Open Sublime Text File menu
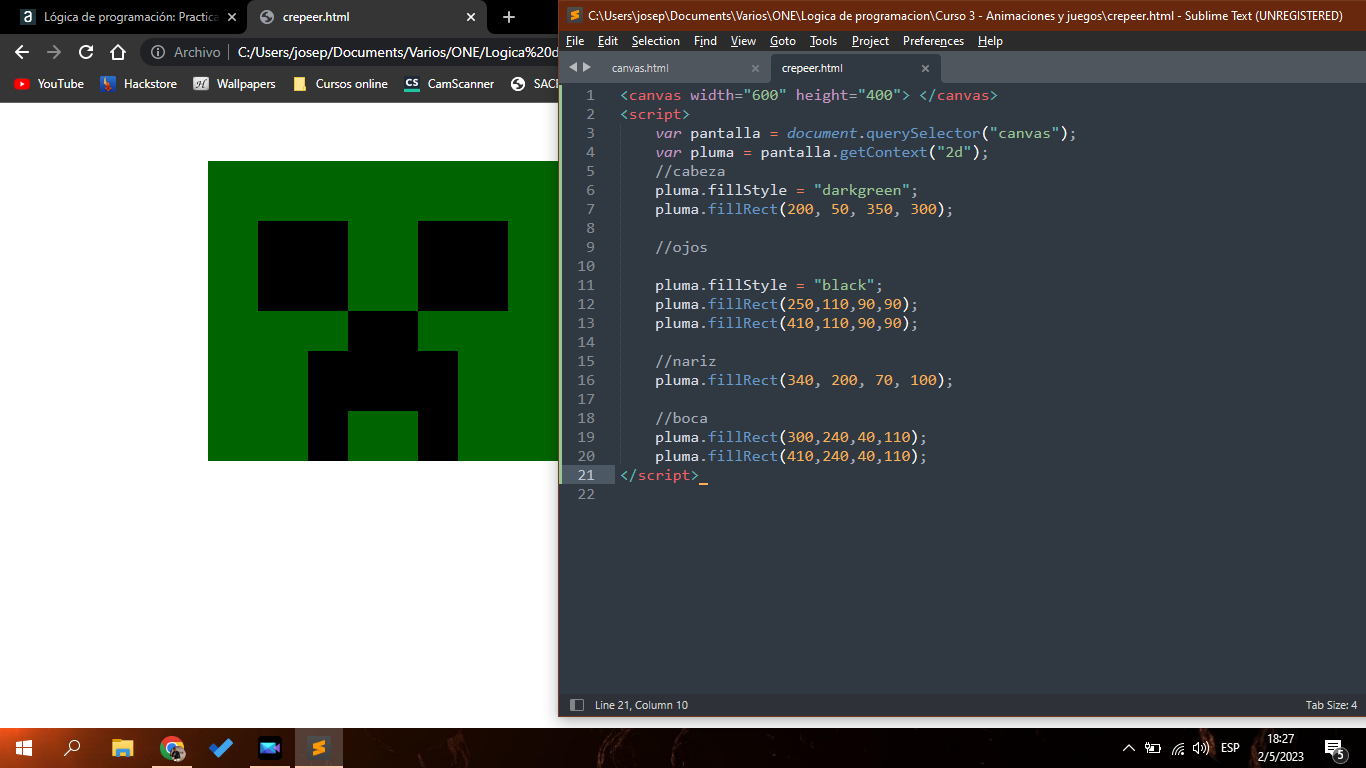Screen dimensions: 1366x768 [575, 41]
